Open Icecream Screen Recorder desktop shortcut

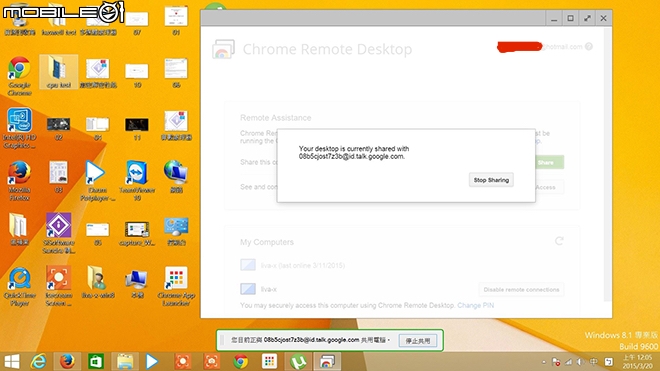click(x=59, y=286)
